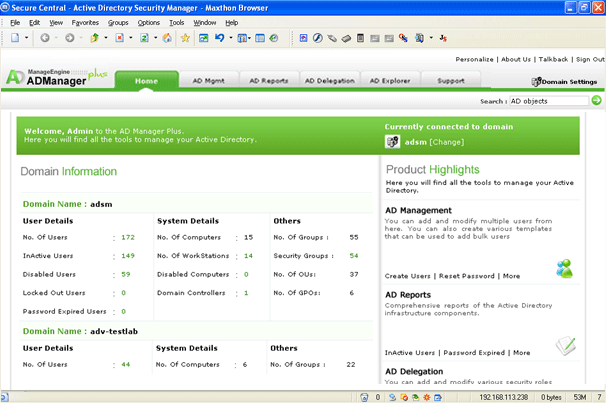Click in the Search AD objects field
Viewport: 606px width, 403px height.
coord(549,101)
